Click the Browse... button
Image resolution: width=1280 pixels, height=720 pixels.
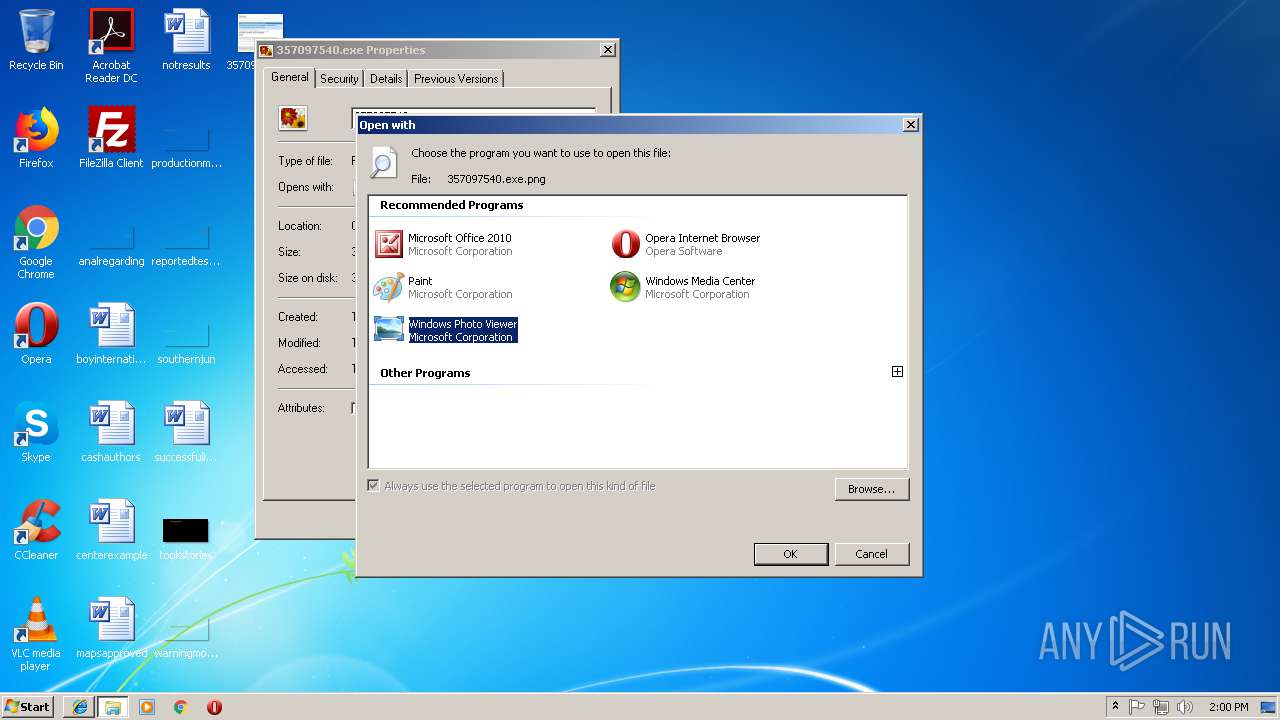tap(871, 489)
